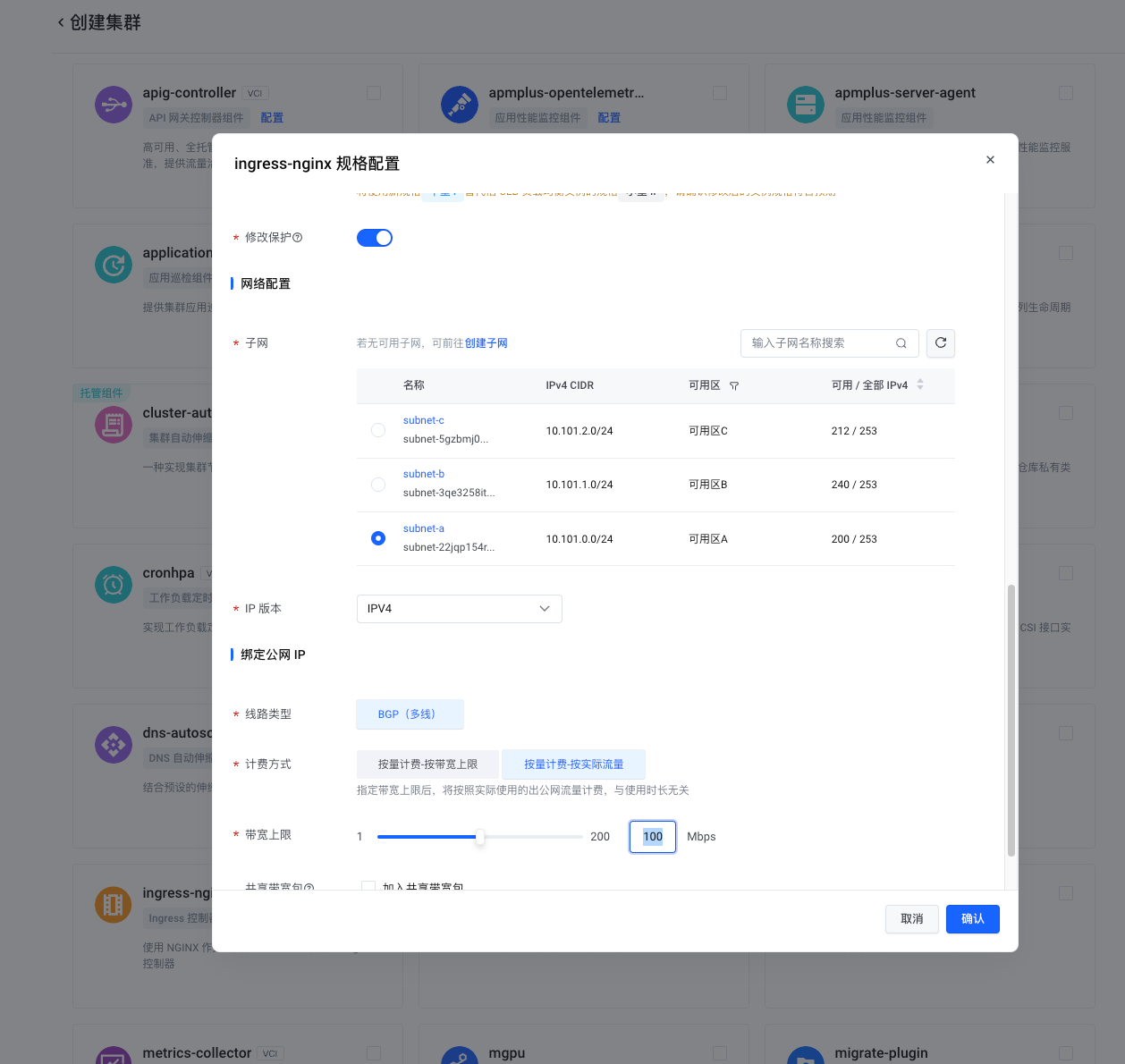The image size is (1125, 1064).
Task: Select the subnet-b radio button
Action: [378, 485]
